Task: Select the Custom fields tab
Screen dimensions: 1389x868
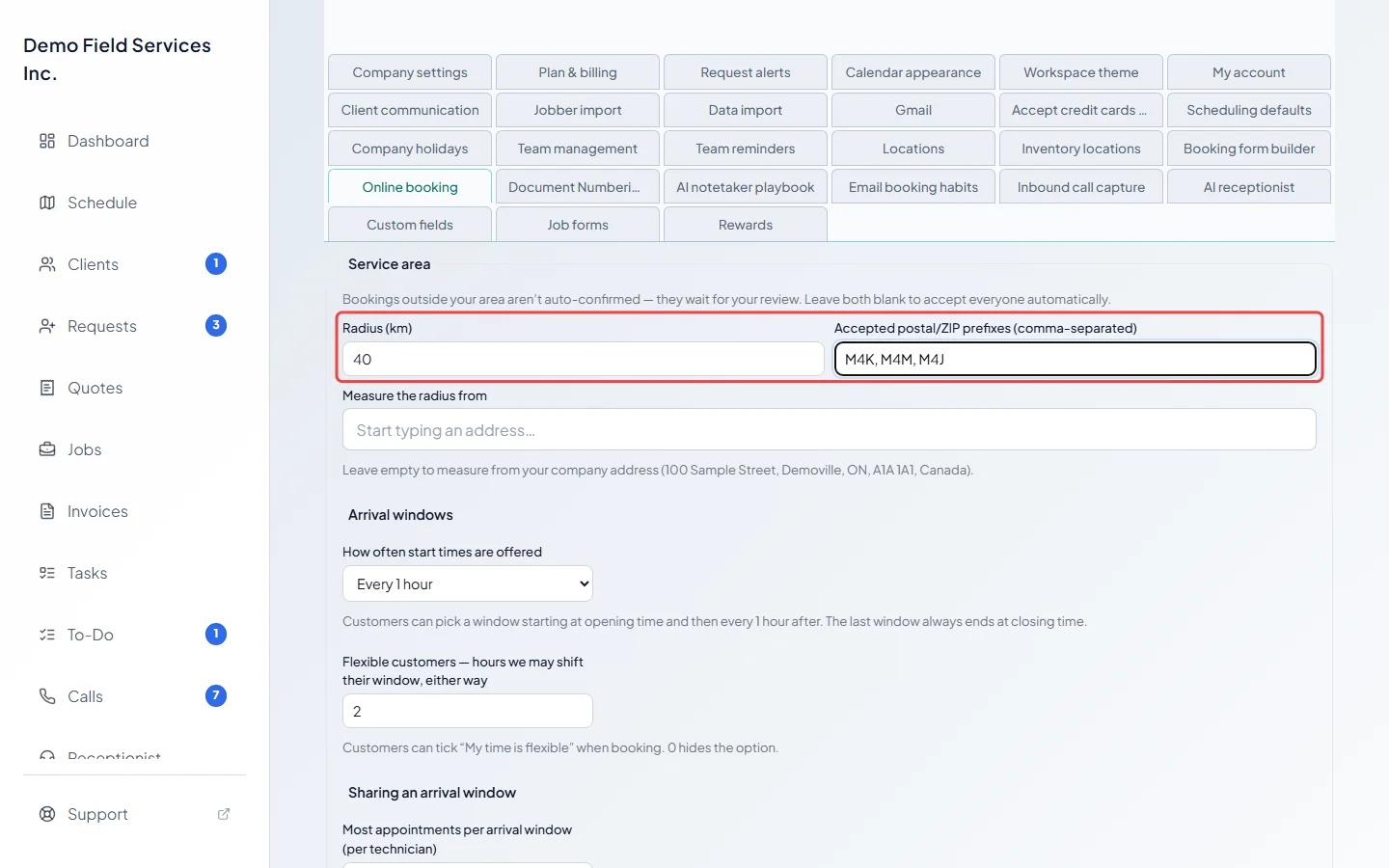Action: pos(410,225)
